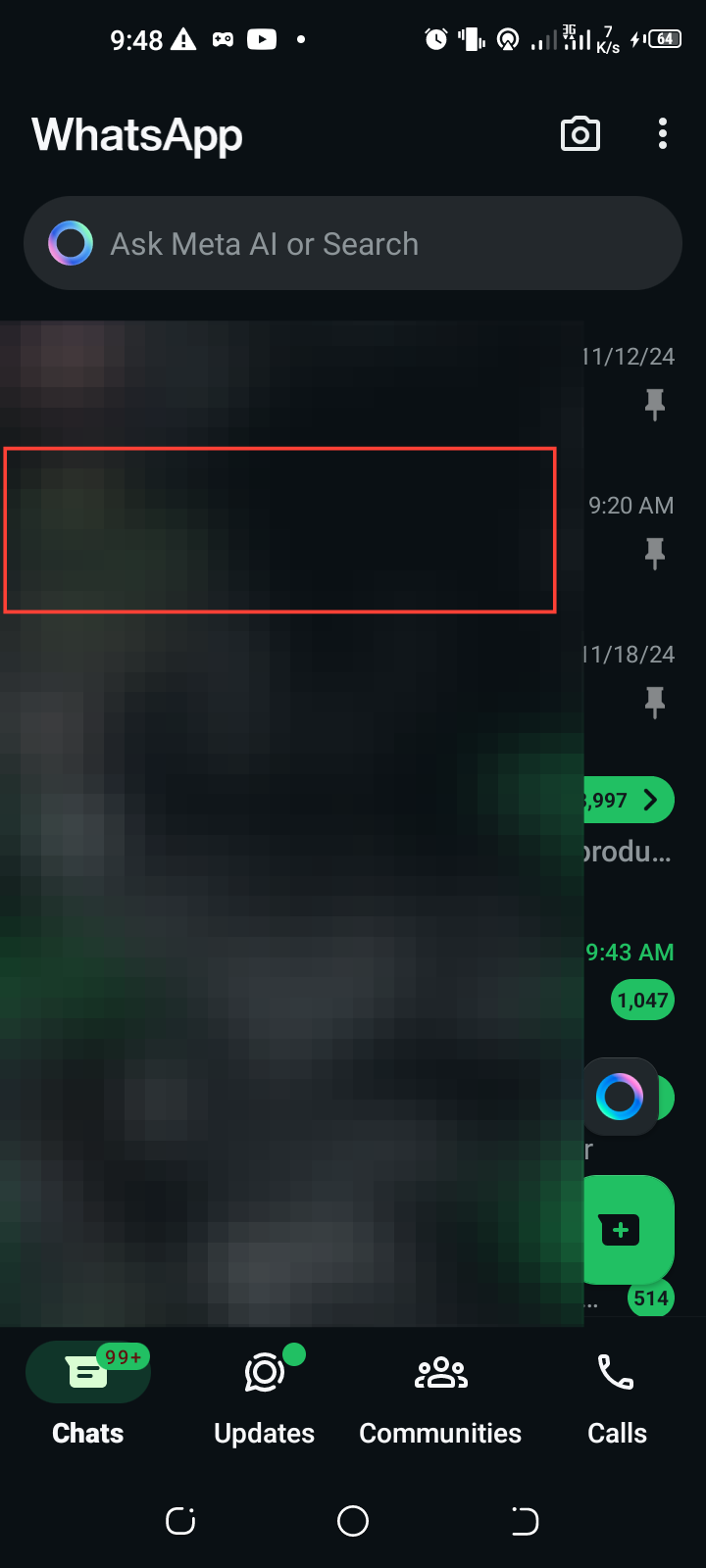Tap pin icon of the 9:20 AM chat
This screenshot has height=1568, width=706.
655,554
